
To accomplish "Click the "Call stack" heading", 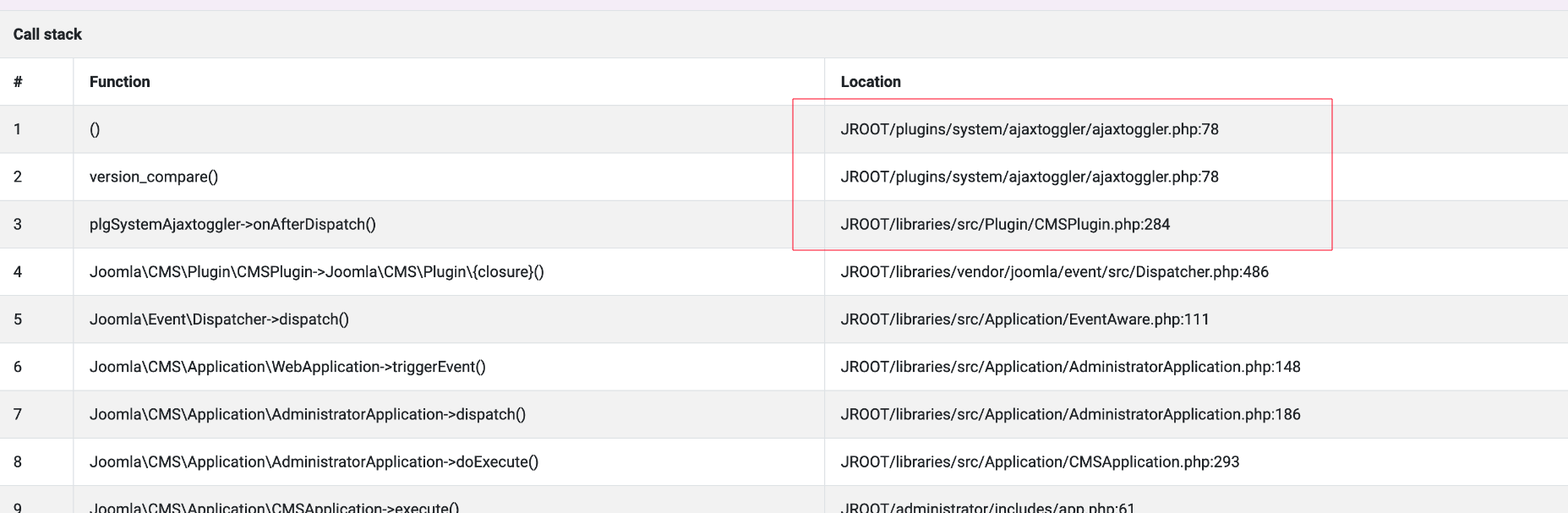I will click(47, 35).
